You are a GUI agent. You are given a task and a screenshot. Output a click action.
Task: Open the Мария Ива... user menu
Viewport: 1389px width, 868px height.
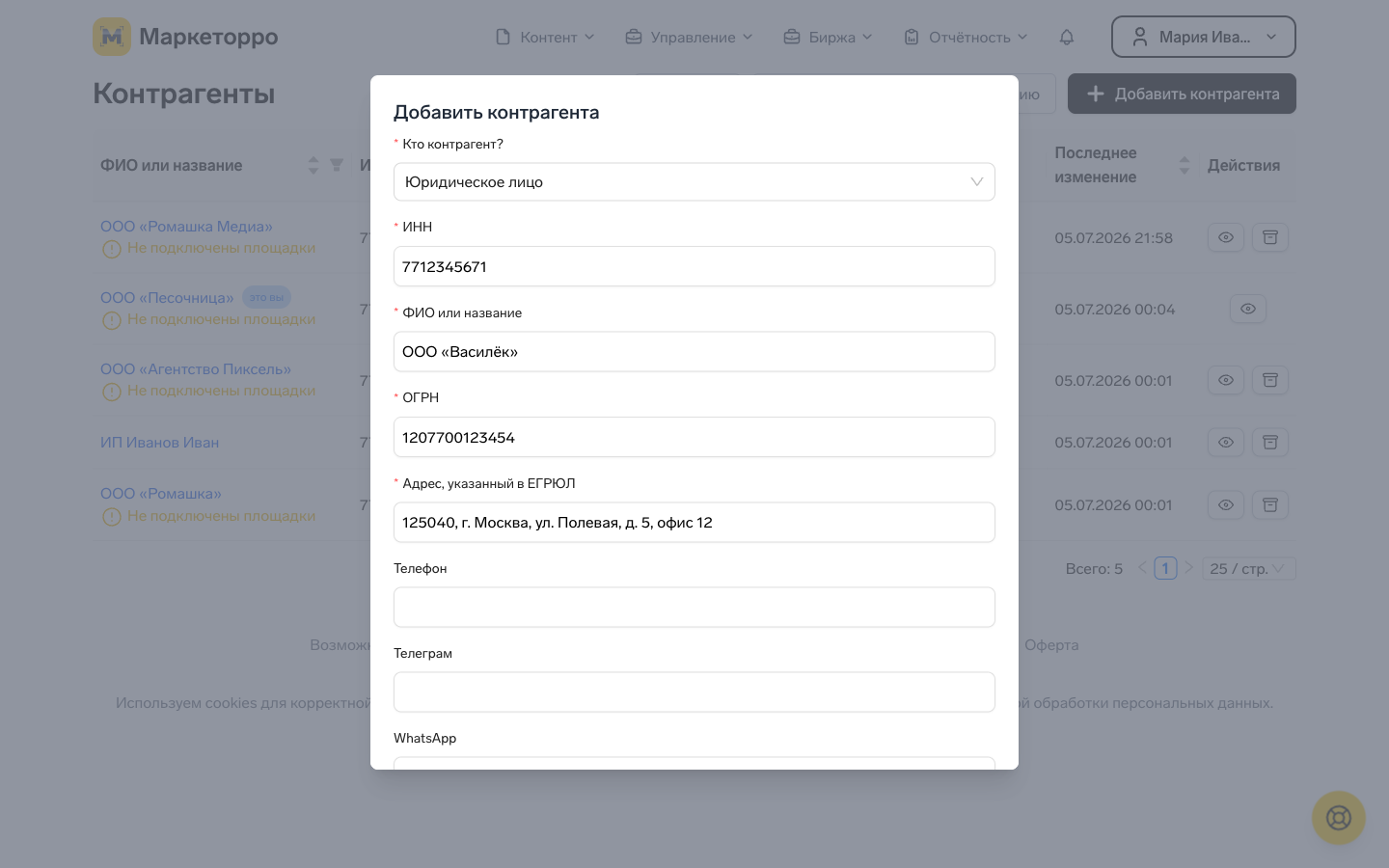pyautogui.click(x=1204, y=37)
